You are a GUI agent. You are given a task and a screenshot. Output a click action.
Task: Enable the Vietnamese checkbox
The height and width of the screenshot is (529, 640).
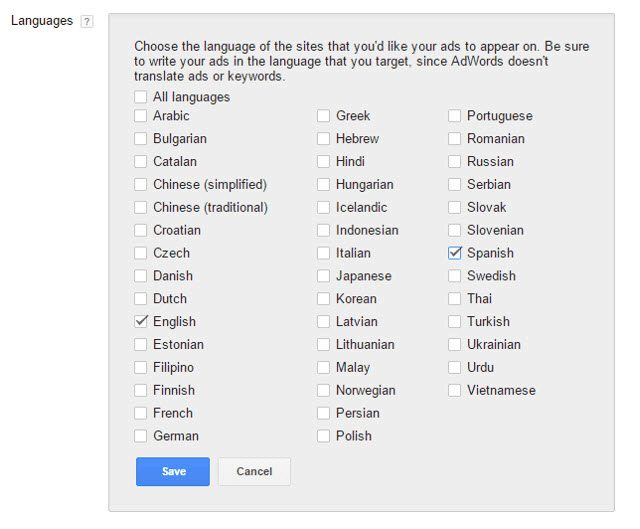tap(454, 390)
